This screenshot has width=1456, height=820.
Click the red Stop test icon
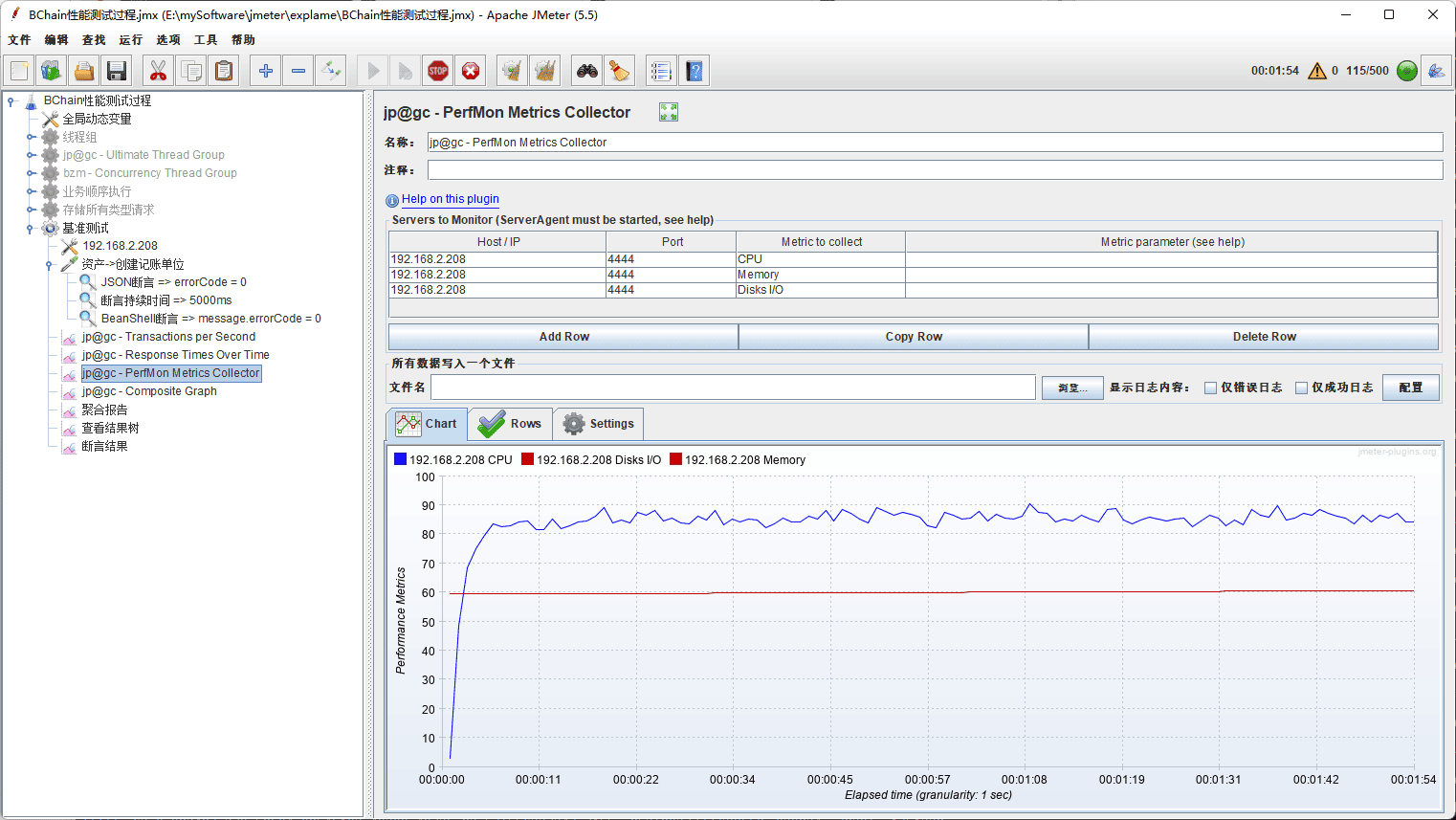(438, 71)
